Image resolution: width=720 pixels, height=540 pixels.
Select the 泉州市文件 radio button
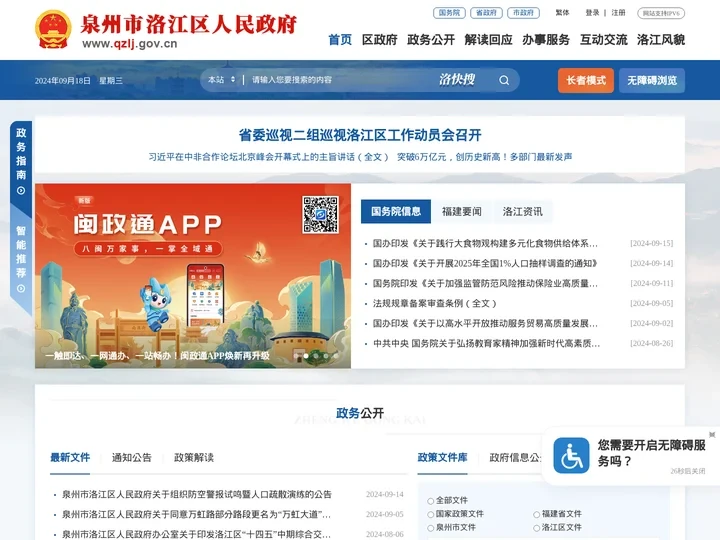pyautogui.click(x=430, y=528)
